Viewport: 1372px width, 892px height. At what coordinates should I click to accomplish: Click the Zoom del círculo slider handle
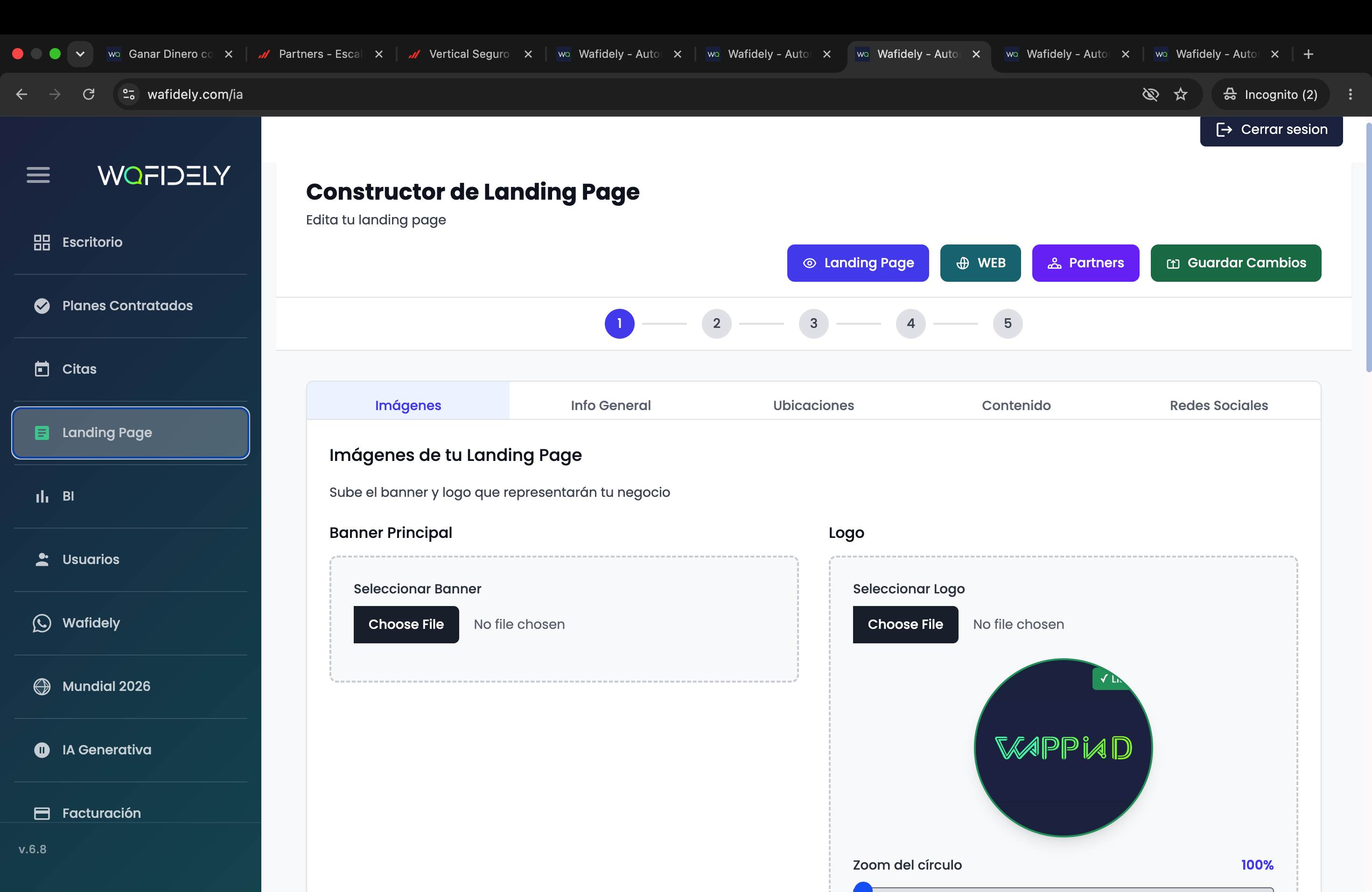pos(862,887)
